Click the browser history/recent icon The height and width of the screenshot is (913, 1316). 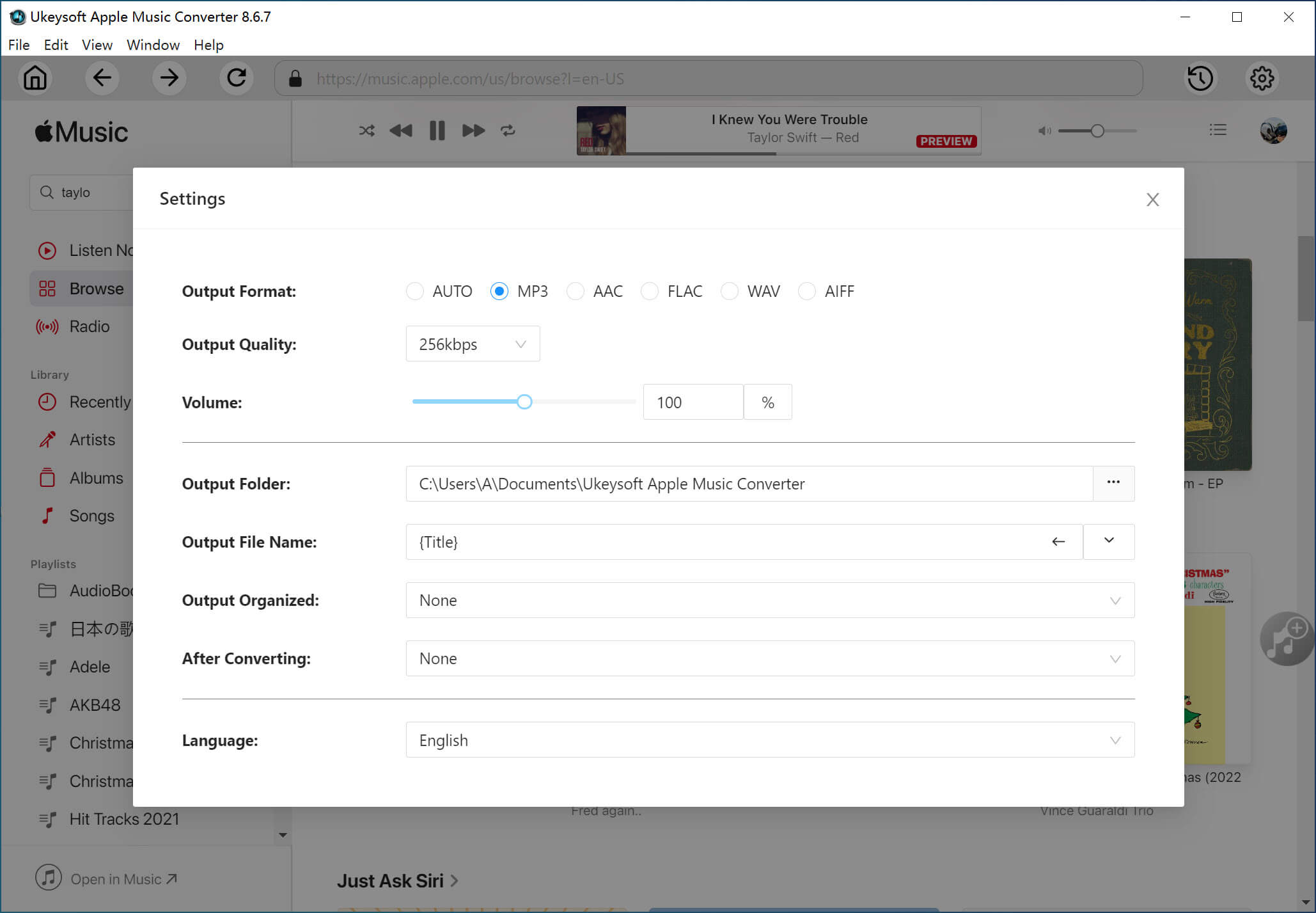click(1200, 78)
